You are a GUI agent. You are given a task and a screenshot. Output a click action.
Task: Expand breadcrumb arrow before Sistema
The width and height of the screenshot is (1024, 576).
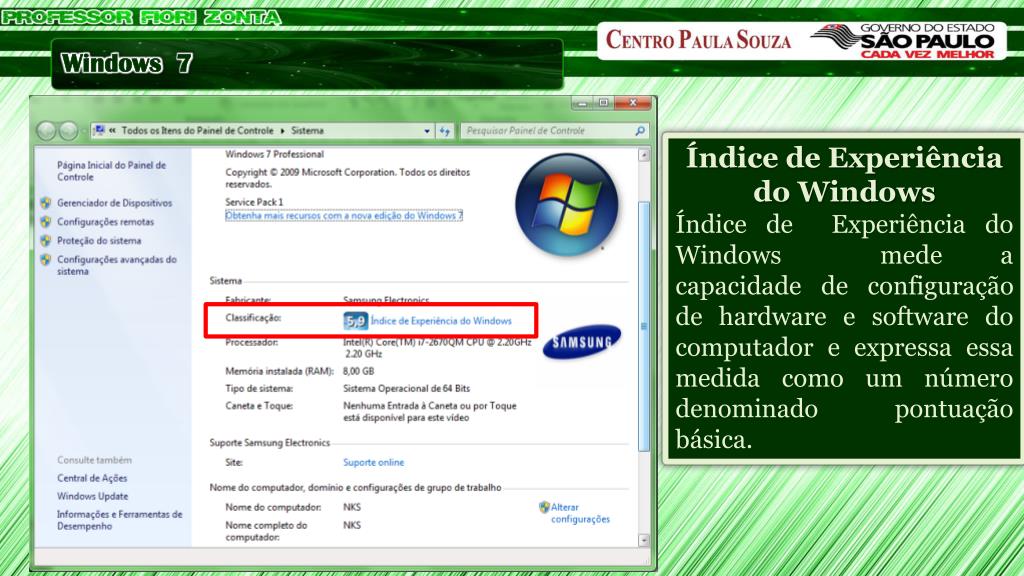(283, 131)
